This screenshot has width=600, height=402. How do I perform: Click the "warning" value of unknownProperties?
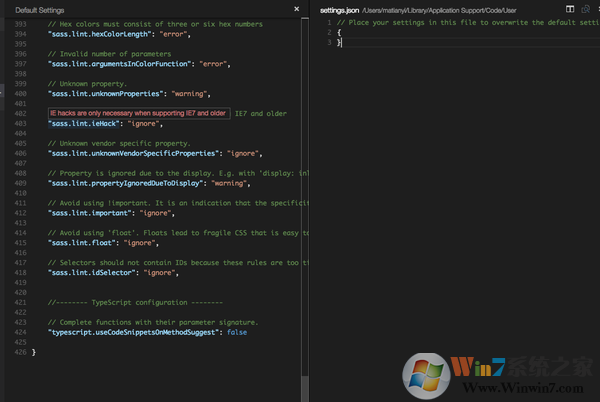click(x=189, y=94)
